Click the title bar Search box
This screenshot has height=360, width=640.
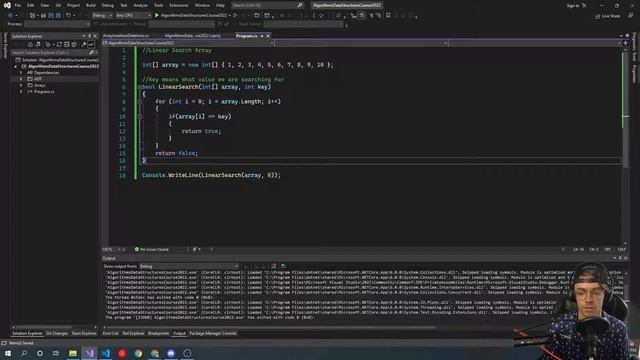[267, 5]
